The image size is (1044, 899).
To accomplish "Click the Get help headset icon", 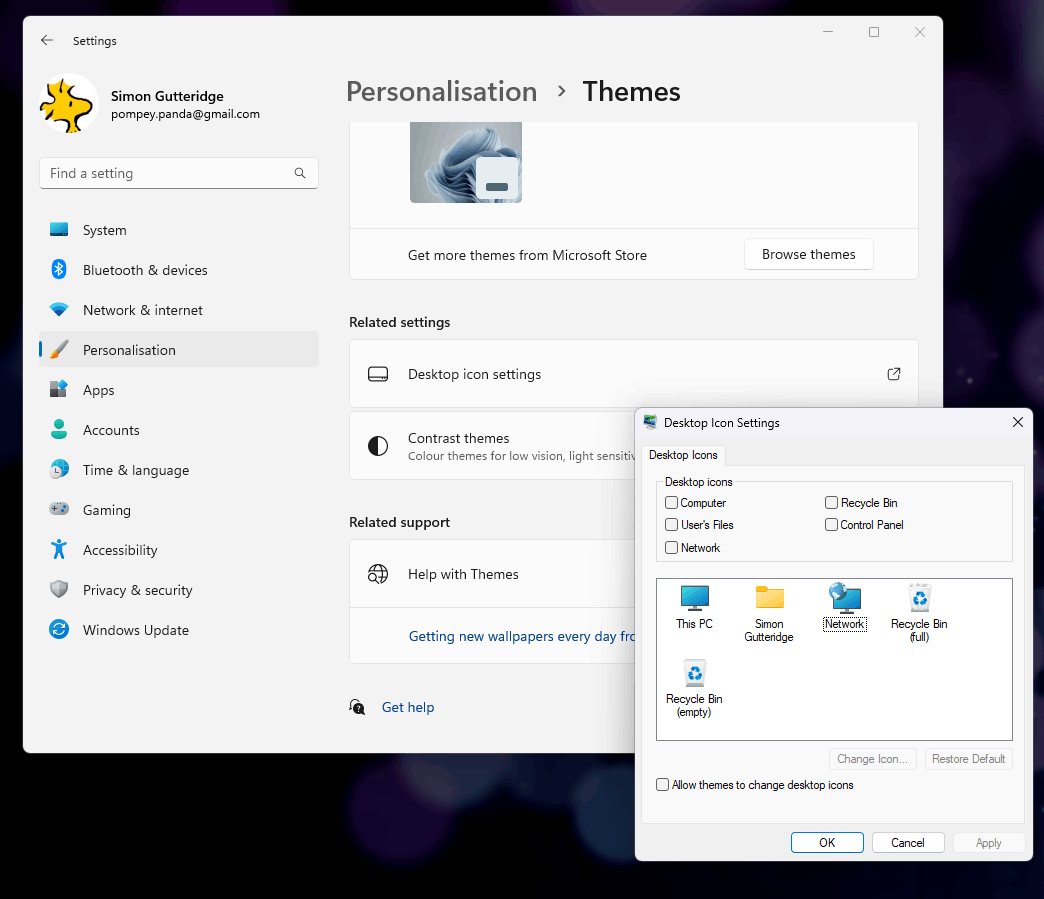I will [358, 707].
